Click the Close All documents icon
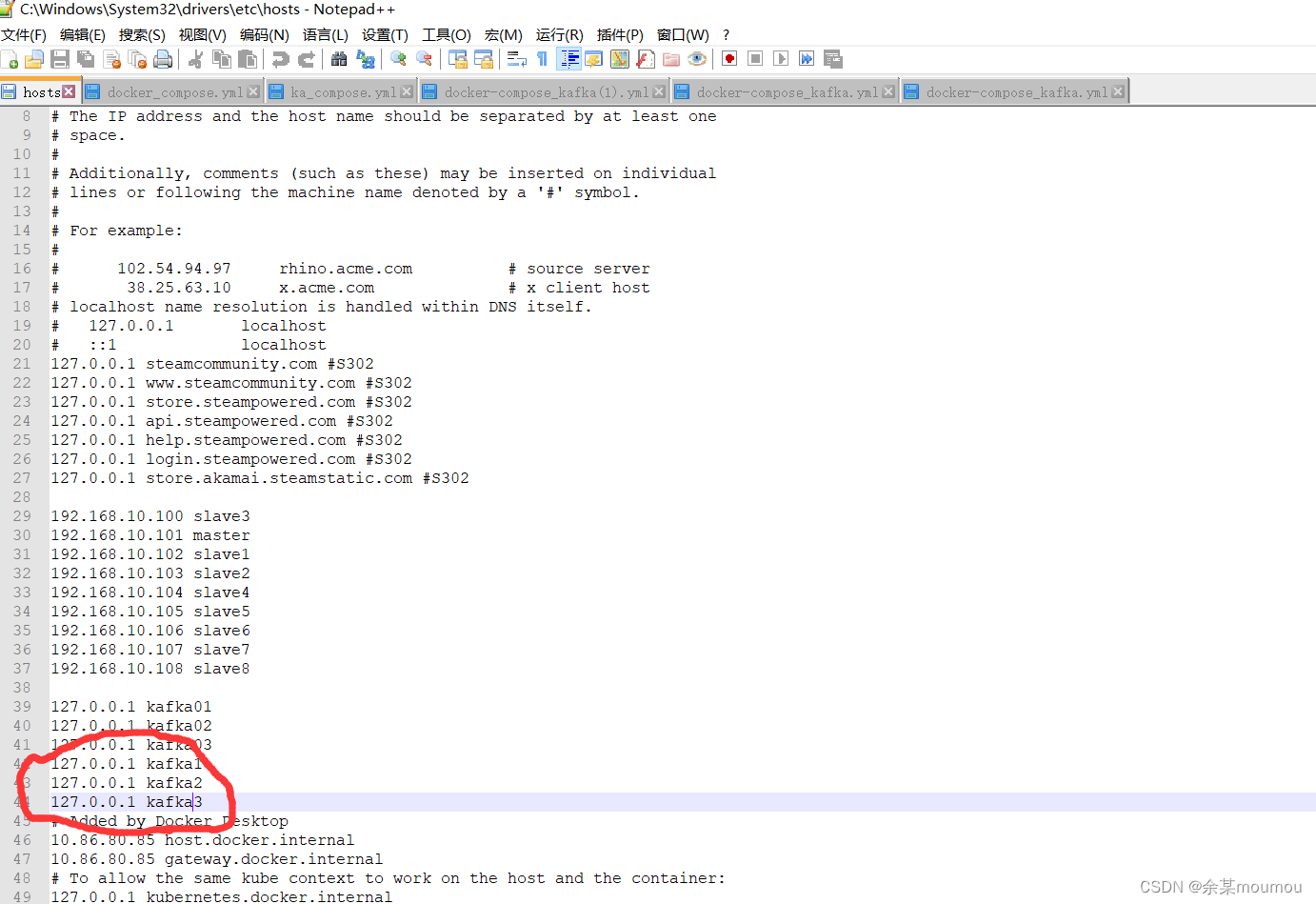The image size is (1316, 904). tap(137, 59)
